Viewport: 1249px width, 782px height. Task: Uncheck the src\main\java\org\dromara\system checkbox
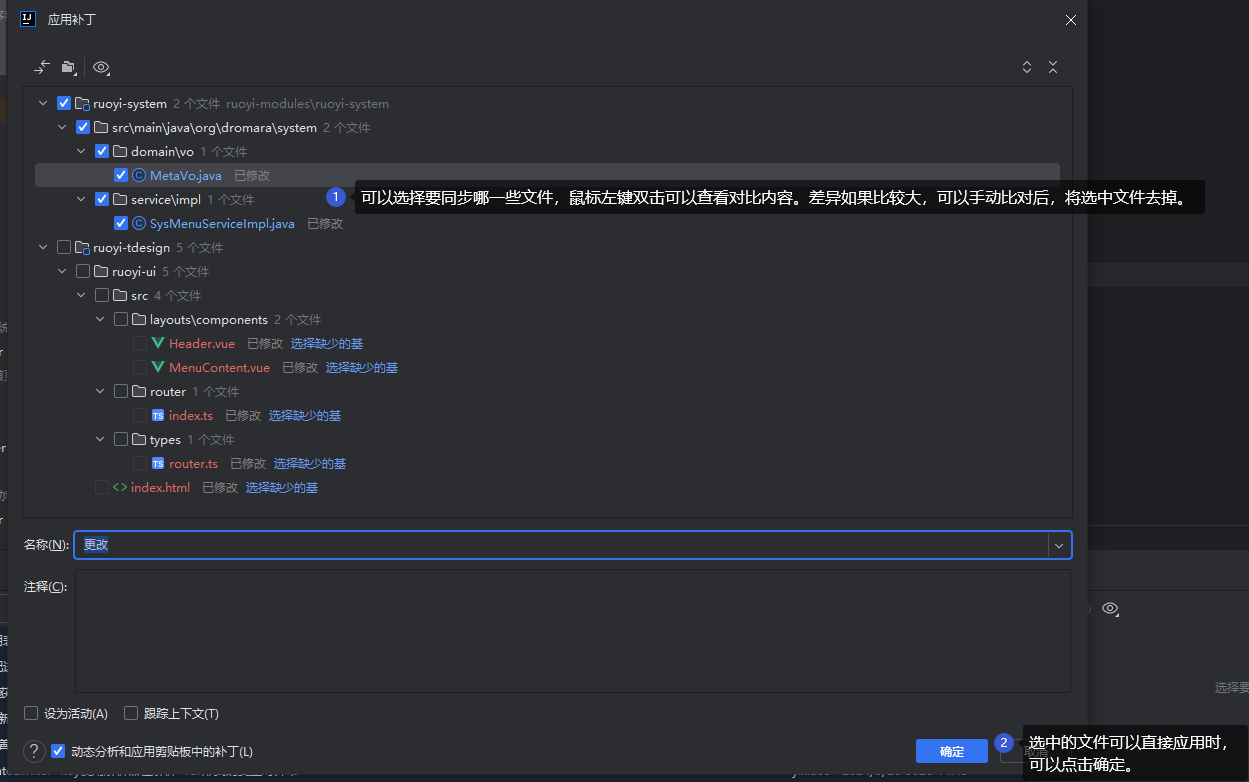83,127
